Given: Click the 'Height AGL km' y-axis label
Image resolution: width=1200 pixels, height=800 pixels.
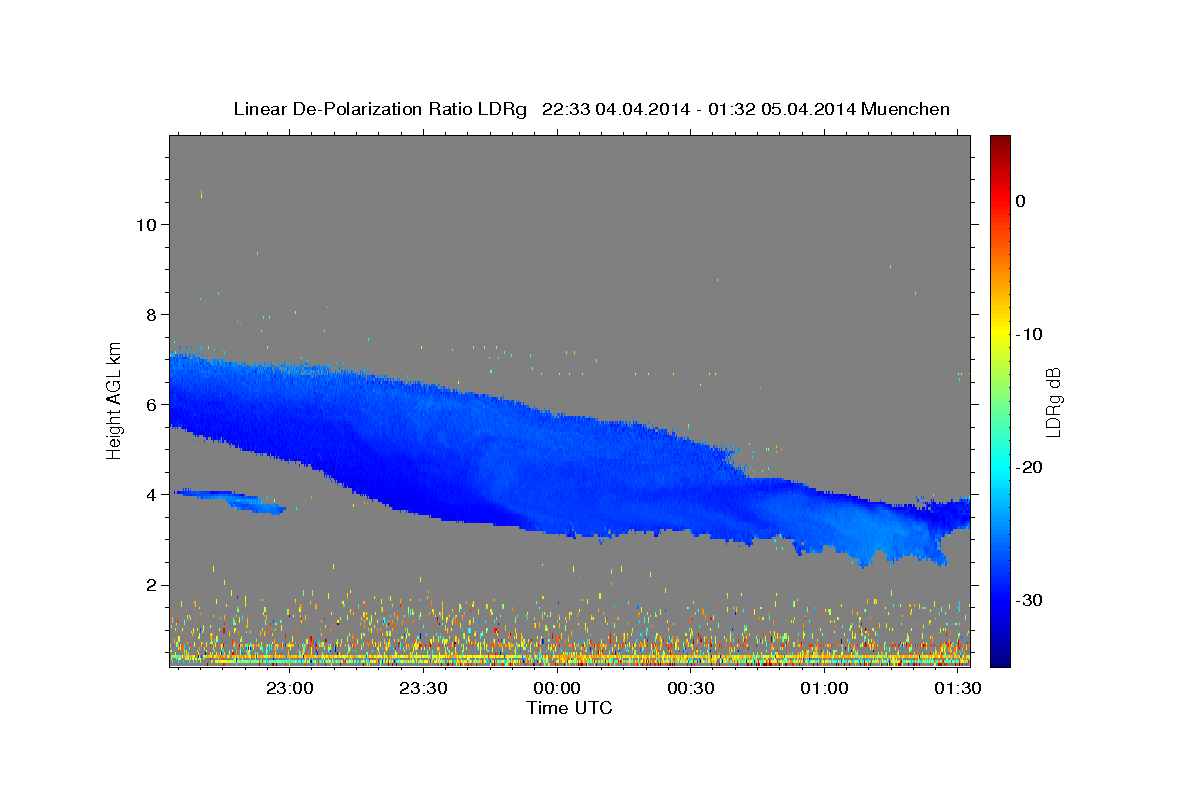Looking at the screenshot, I should pyautogui.click(x=114, y=400).
